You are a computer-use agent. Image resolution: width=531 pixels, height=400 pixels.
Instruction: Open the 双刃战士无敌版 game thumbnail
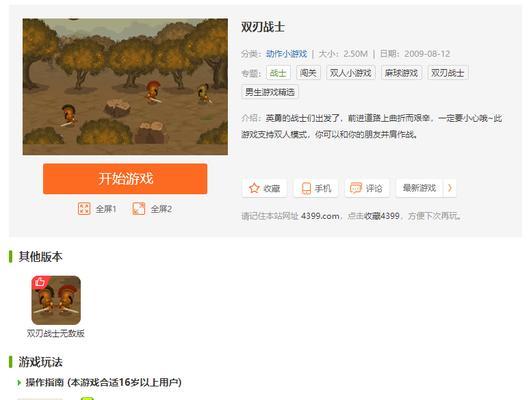pos(56,300)
